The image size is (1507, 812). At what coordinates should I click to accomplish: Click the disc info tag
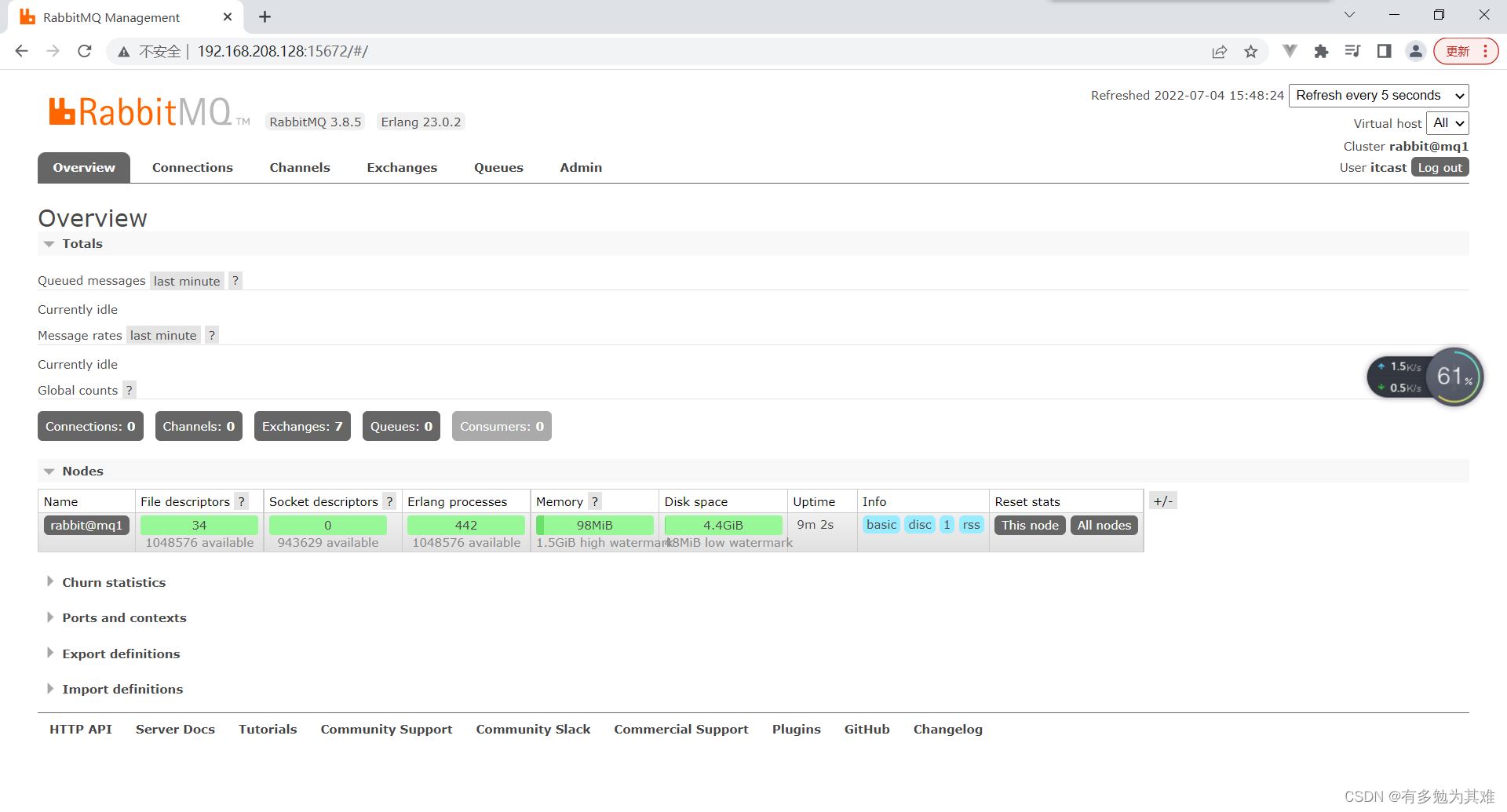(x=920, y=524)
